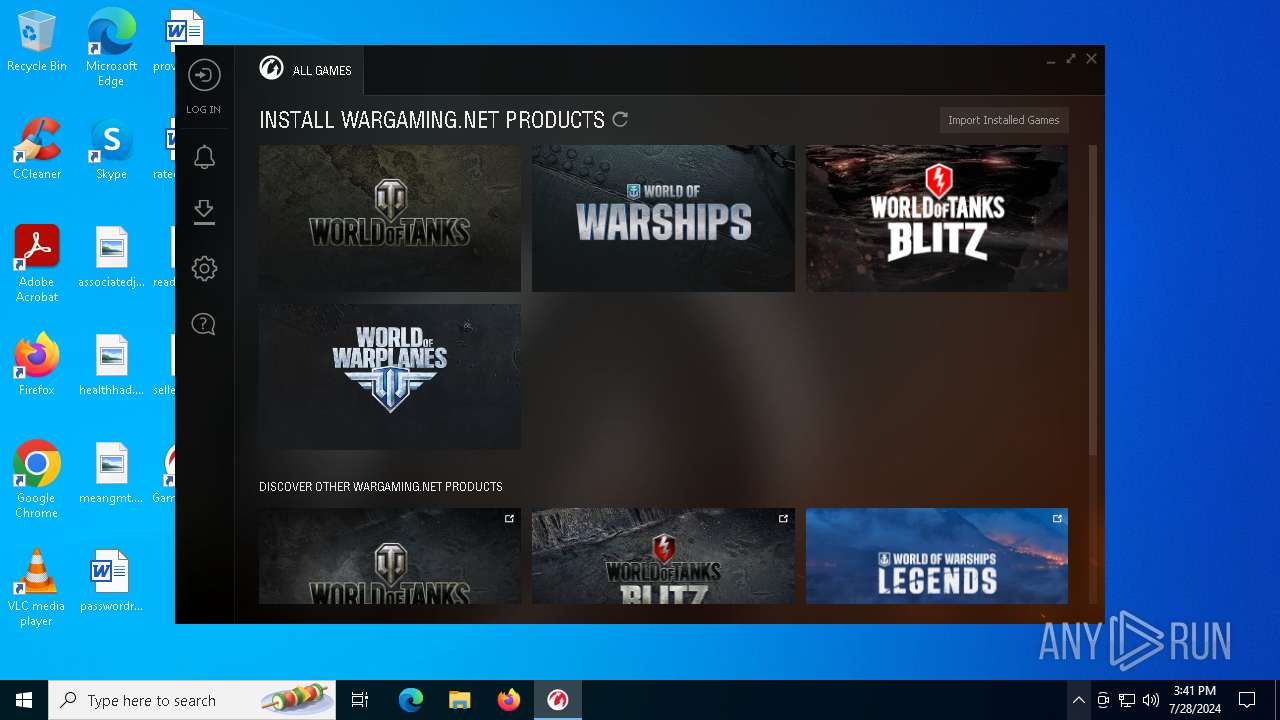Open Task View on taskbar

(x=360, y=700)
